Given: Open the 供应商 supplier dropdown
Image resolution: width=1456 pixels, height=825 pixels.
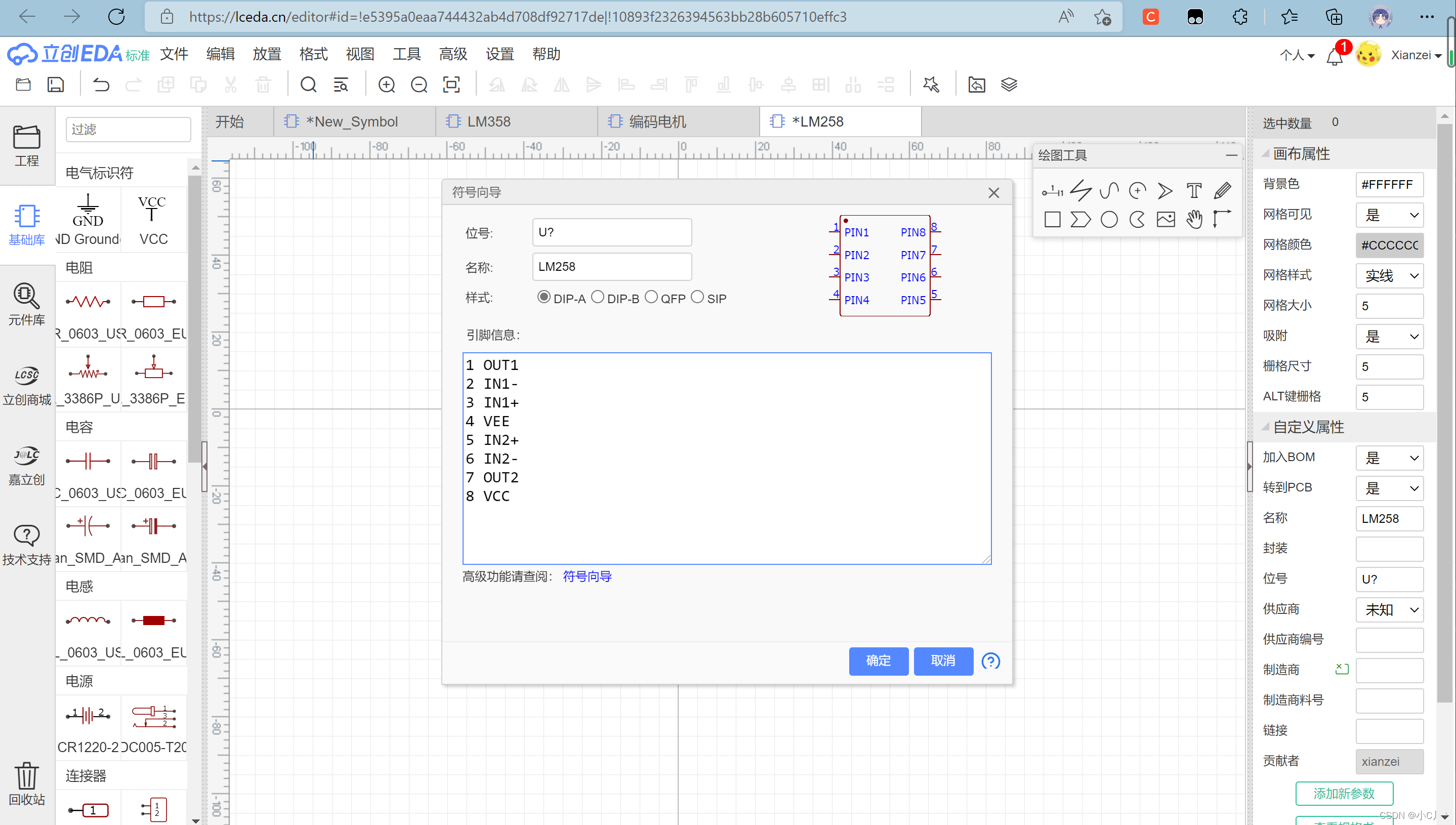Looking at the screenshot, I should 1389,610.
